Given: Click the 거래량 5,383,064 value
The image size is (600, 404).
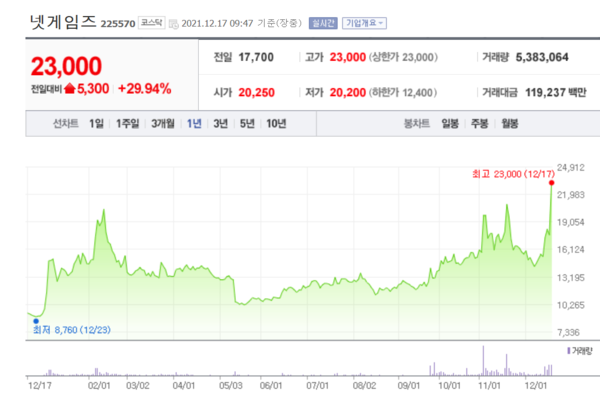Looking at the screenshot, I should 542,57.
